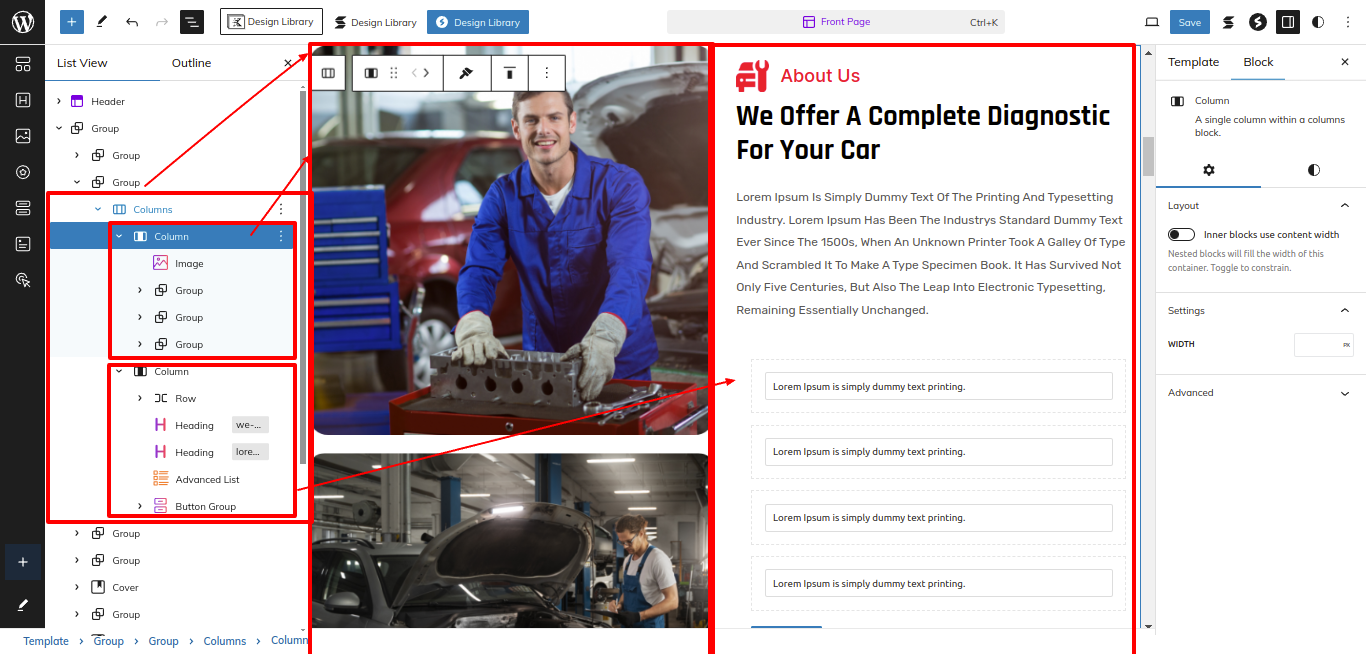Click the Save button
The height and width of the screenshot is (654, 1366).
coord(1189,22)
